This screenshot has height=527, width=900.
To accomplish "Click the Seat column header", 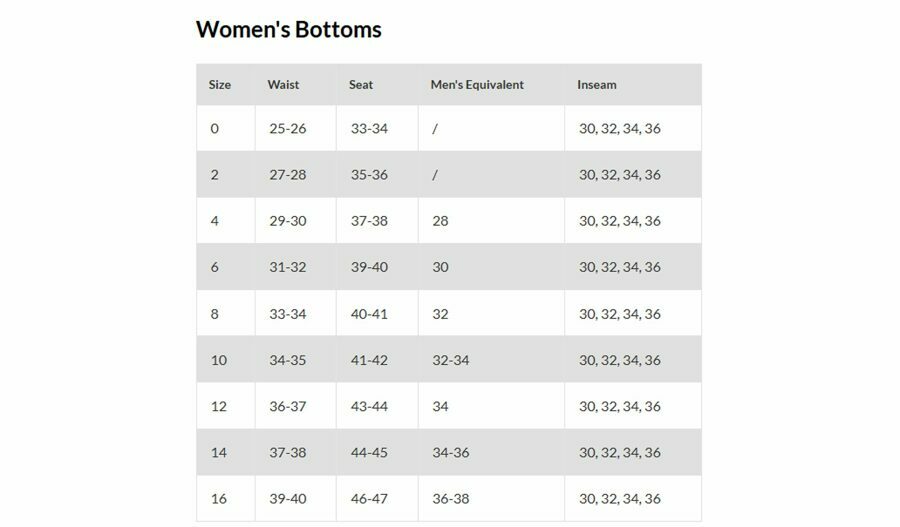I will (x=361, y=85).
